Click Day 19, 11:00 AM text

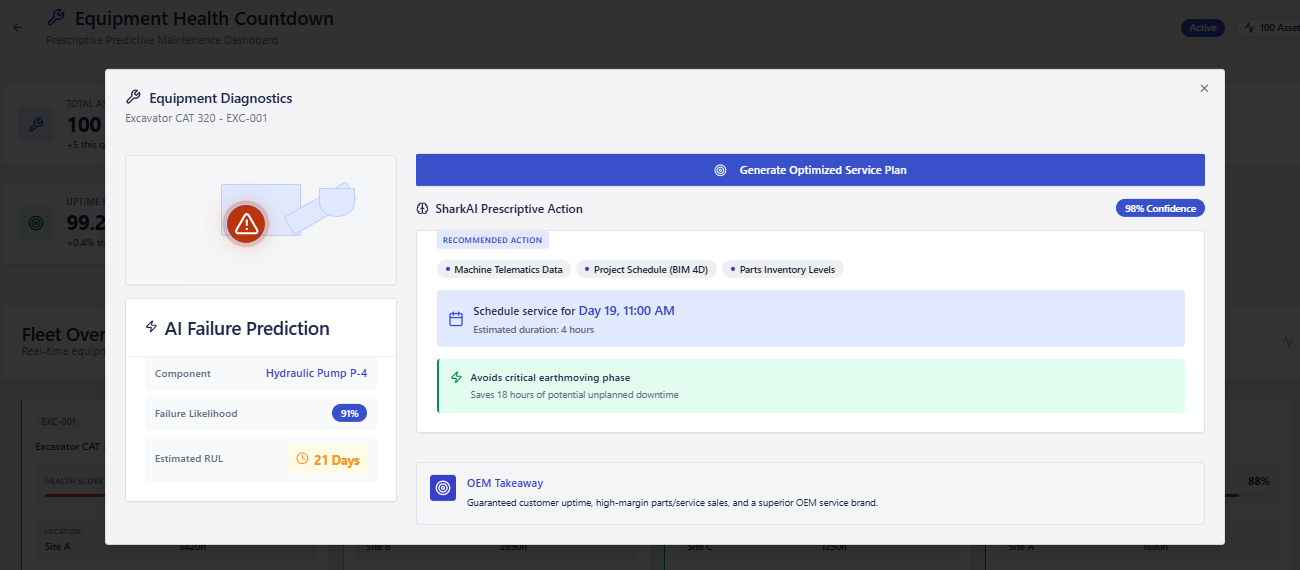click(x=627, y=311)
